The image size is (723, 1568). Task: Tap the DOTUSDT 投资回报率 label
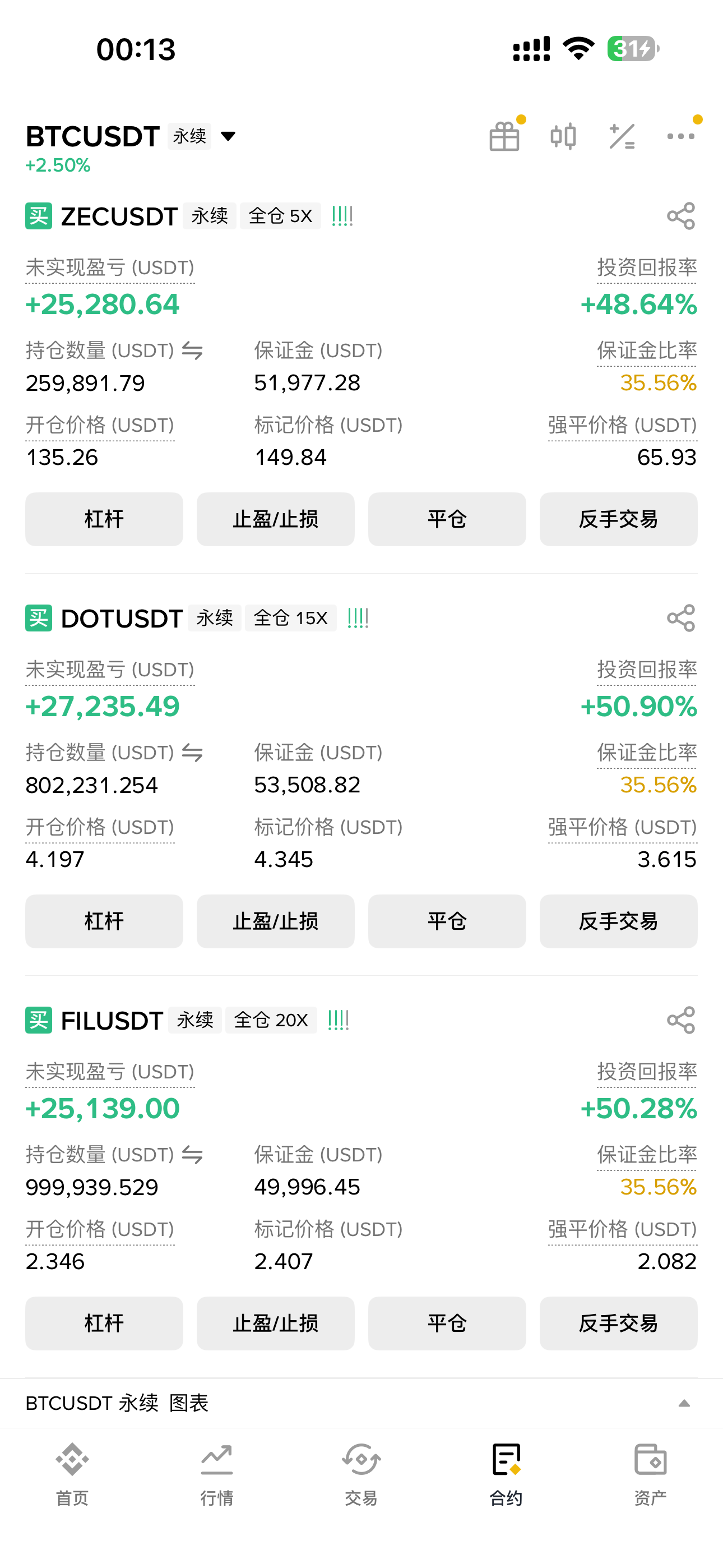646,670
